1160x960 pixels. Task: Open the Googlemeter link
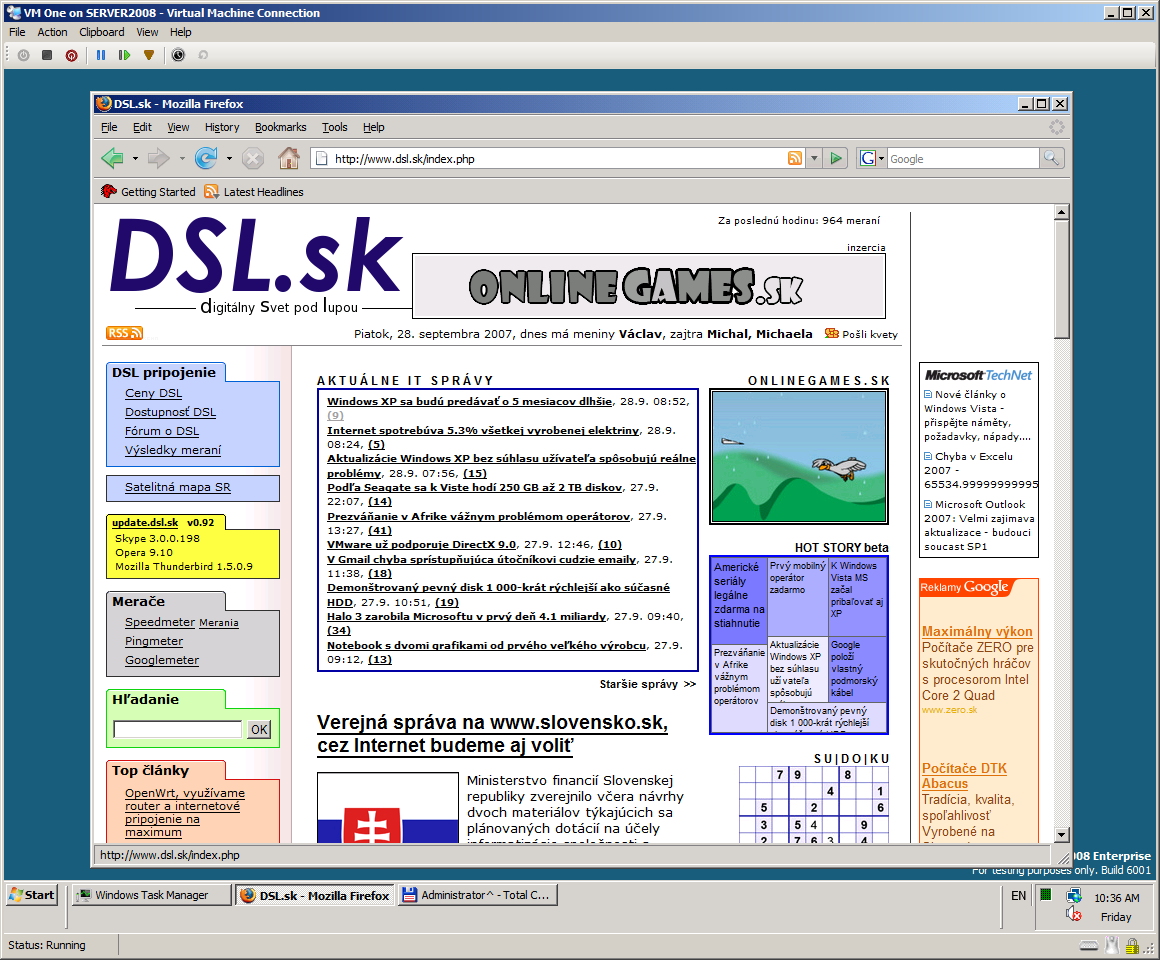[x=162, y=660]
